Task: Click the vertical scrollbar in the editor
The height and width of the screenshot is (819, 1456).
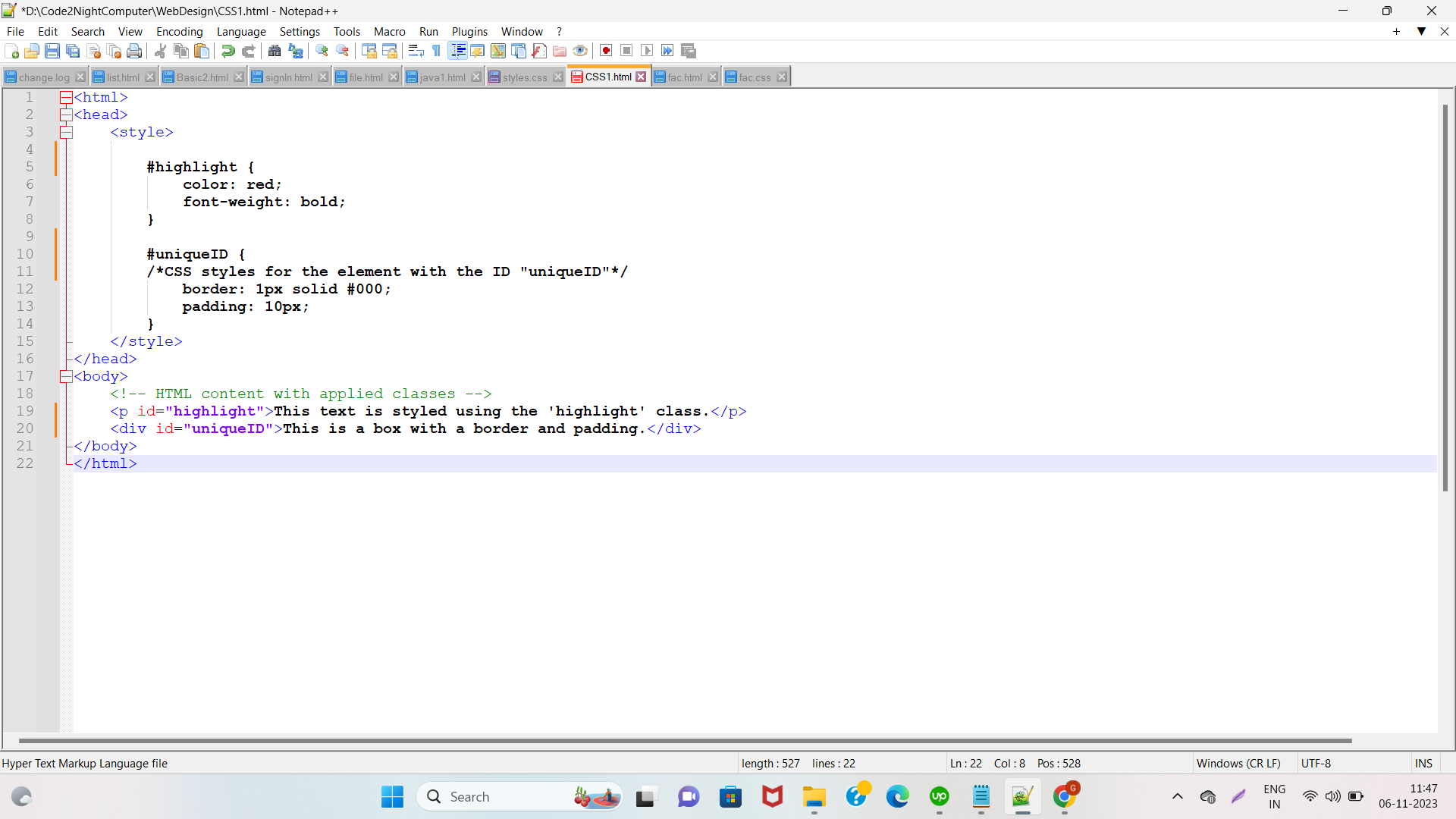Action: pos(1445,303)
